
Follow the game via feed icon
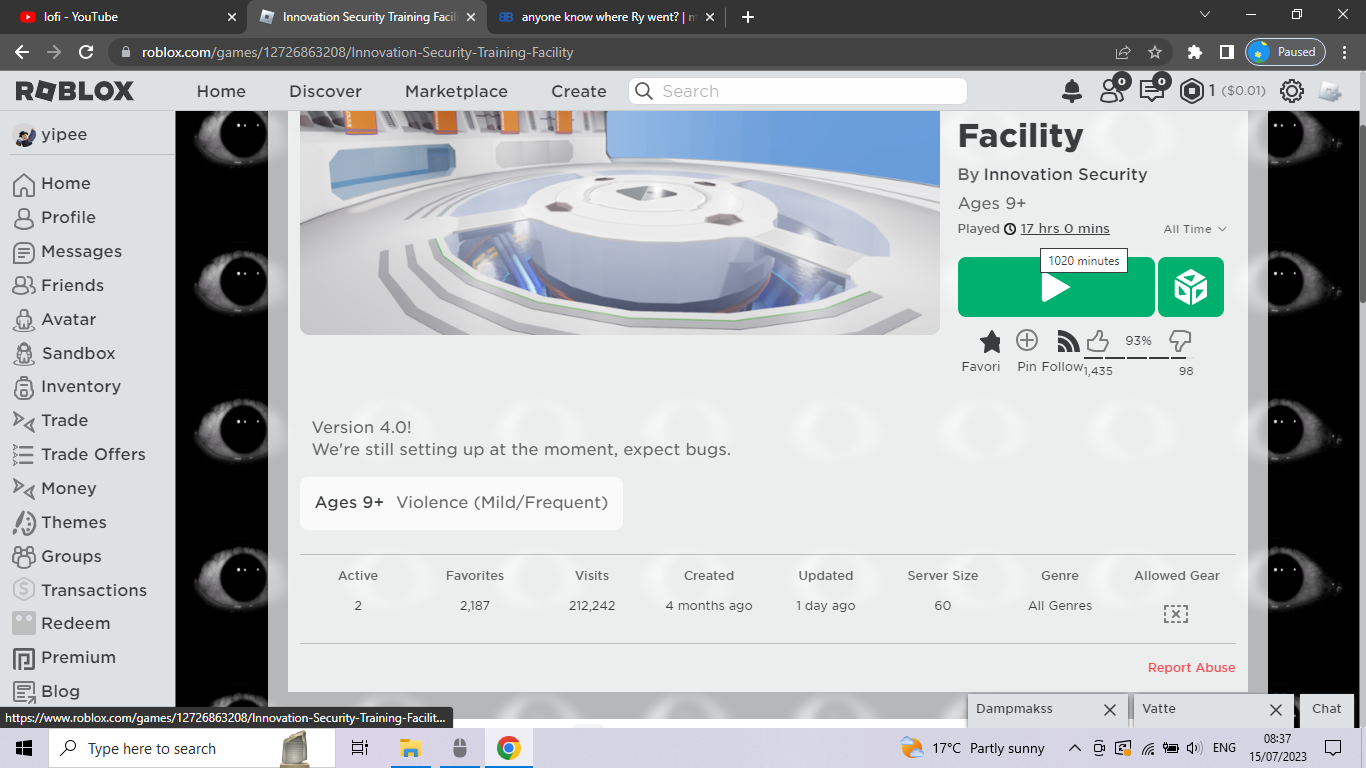[1068, 342]
